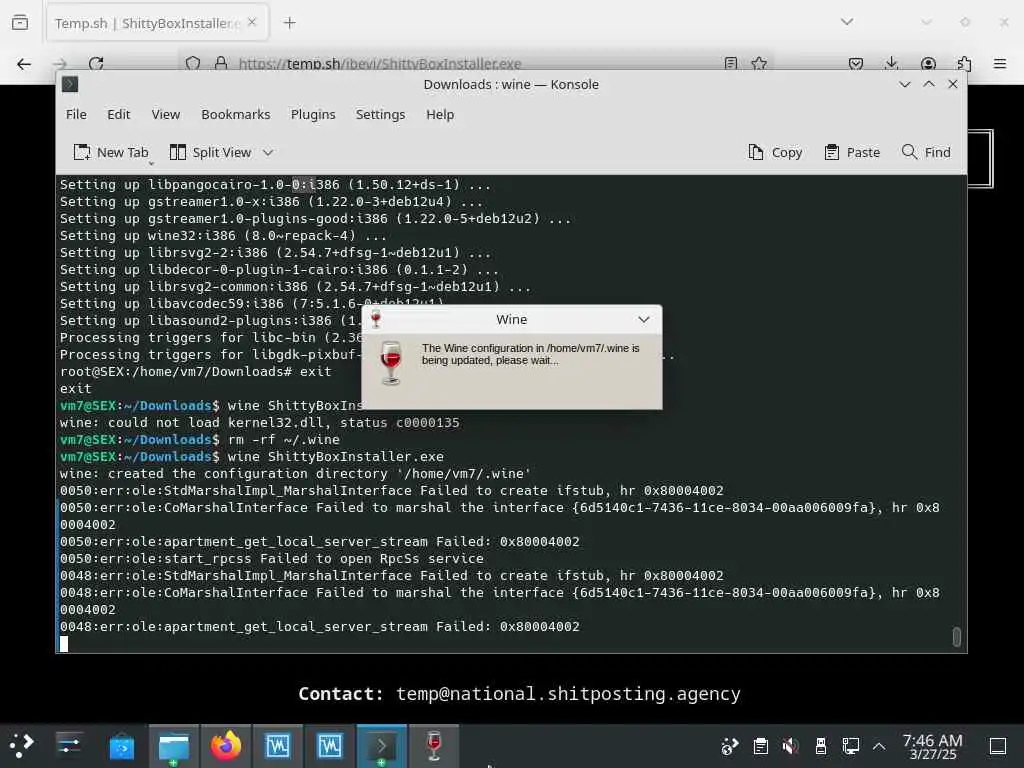
Task: Open the File menu in Konsole
Action: tap(76, 114)
